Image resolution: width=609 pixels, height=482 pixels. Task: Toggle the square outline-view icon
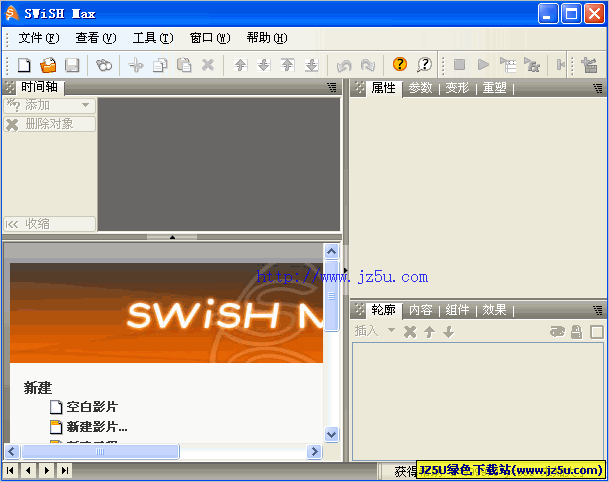597,332
